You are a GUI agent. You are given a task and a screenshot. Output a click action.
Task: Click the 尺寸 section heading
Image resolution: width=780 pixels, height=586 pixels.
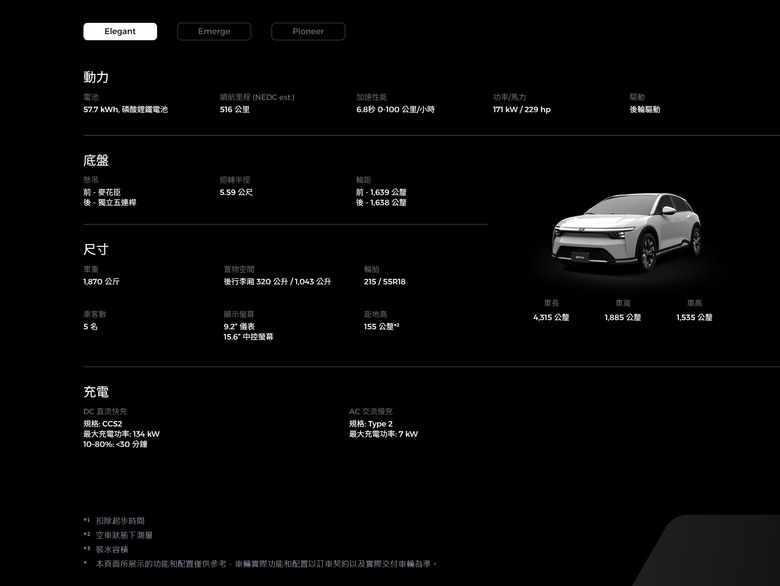[x=96, y=249]
